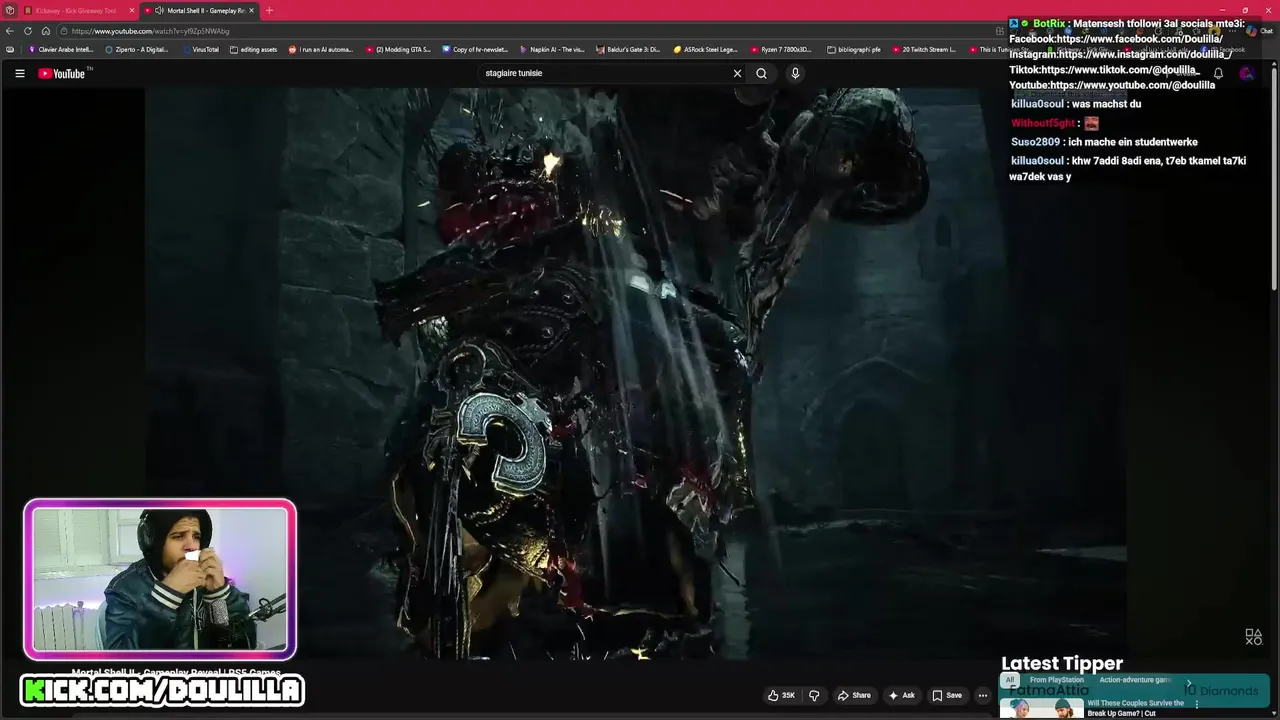Start voice search with the microphone

coord(795,73)
